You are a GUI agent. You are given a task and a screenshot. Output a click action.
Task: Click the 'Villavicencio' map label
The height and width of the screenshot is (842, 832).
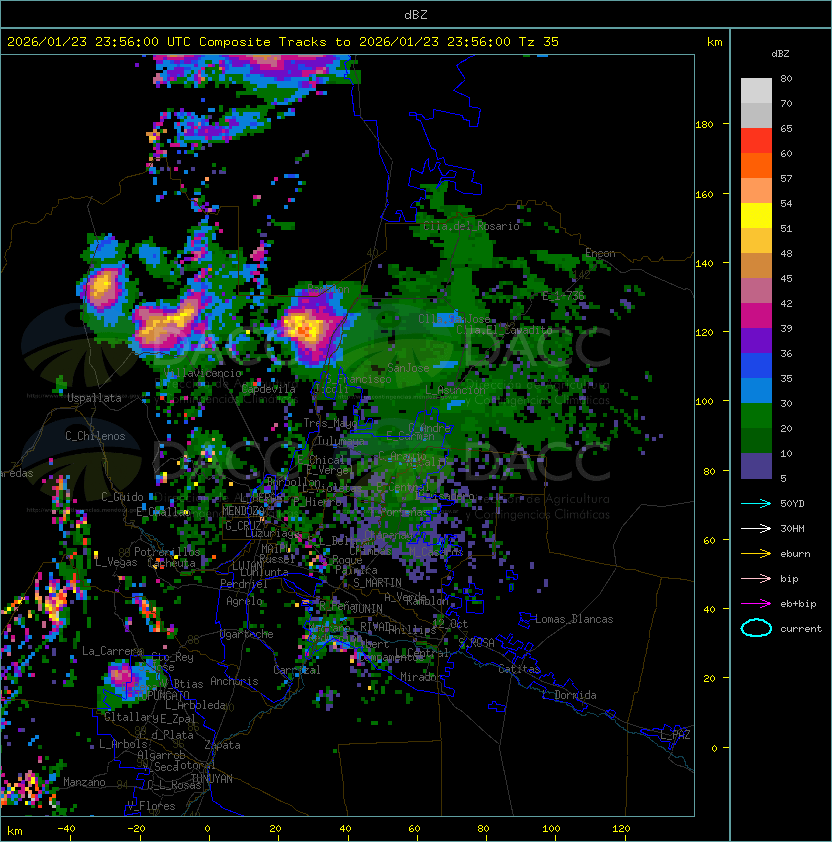(202, 373)
